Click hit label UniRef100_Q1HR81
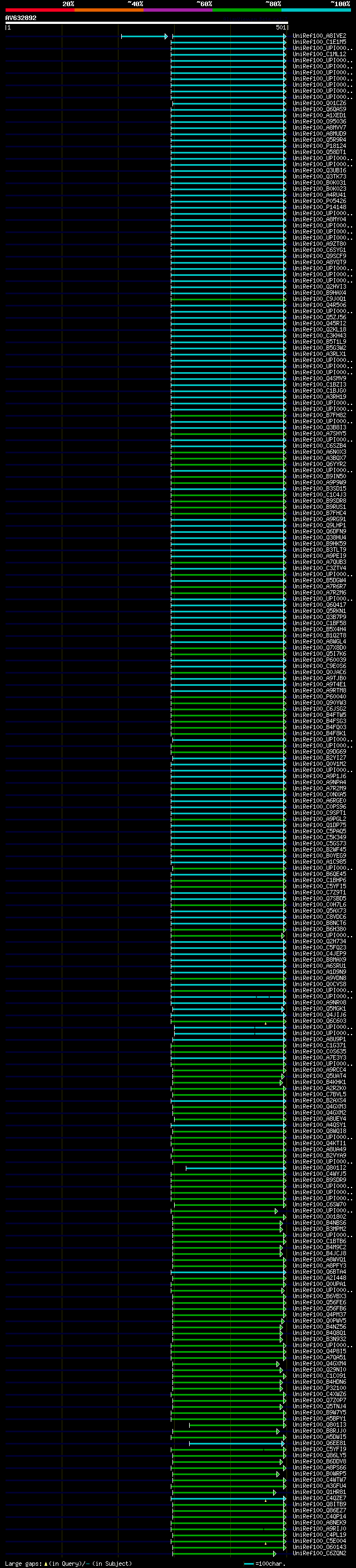The height and width of the screenshot is (1568, 356). 319,1492
